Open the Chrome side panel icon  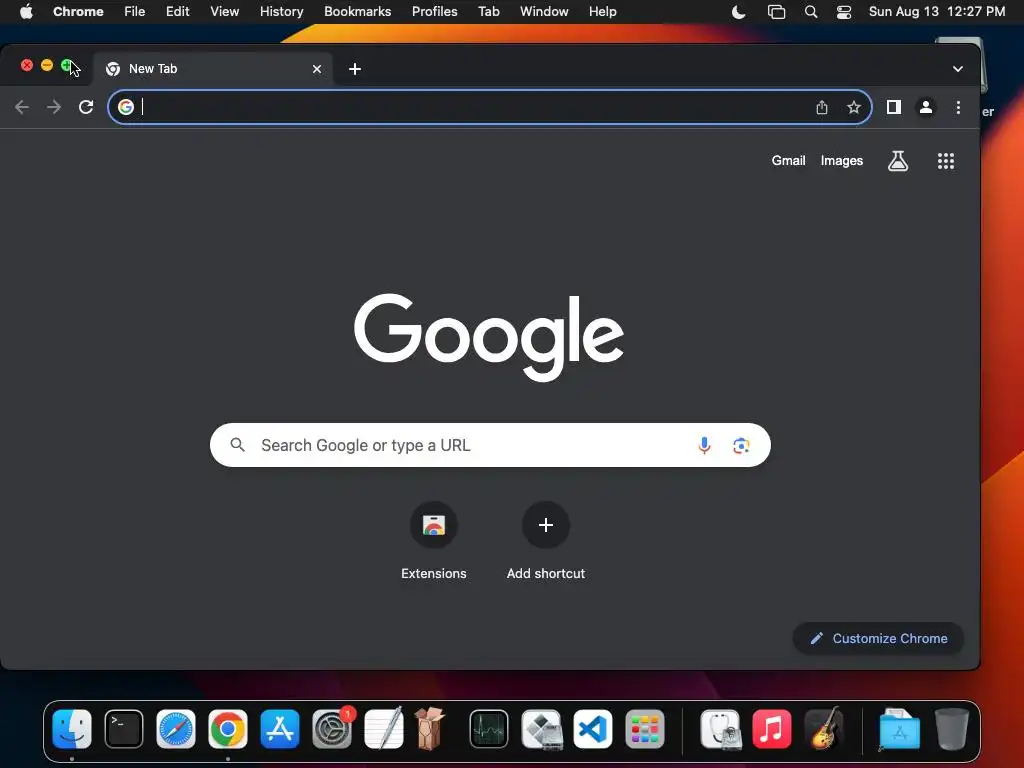click(x=893, y=107)
